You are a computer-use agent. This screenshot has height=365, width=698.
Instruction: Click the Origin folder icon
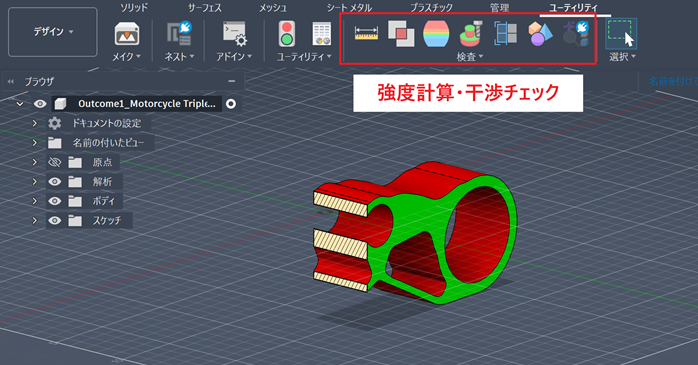[75, 162]
